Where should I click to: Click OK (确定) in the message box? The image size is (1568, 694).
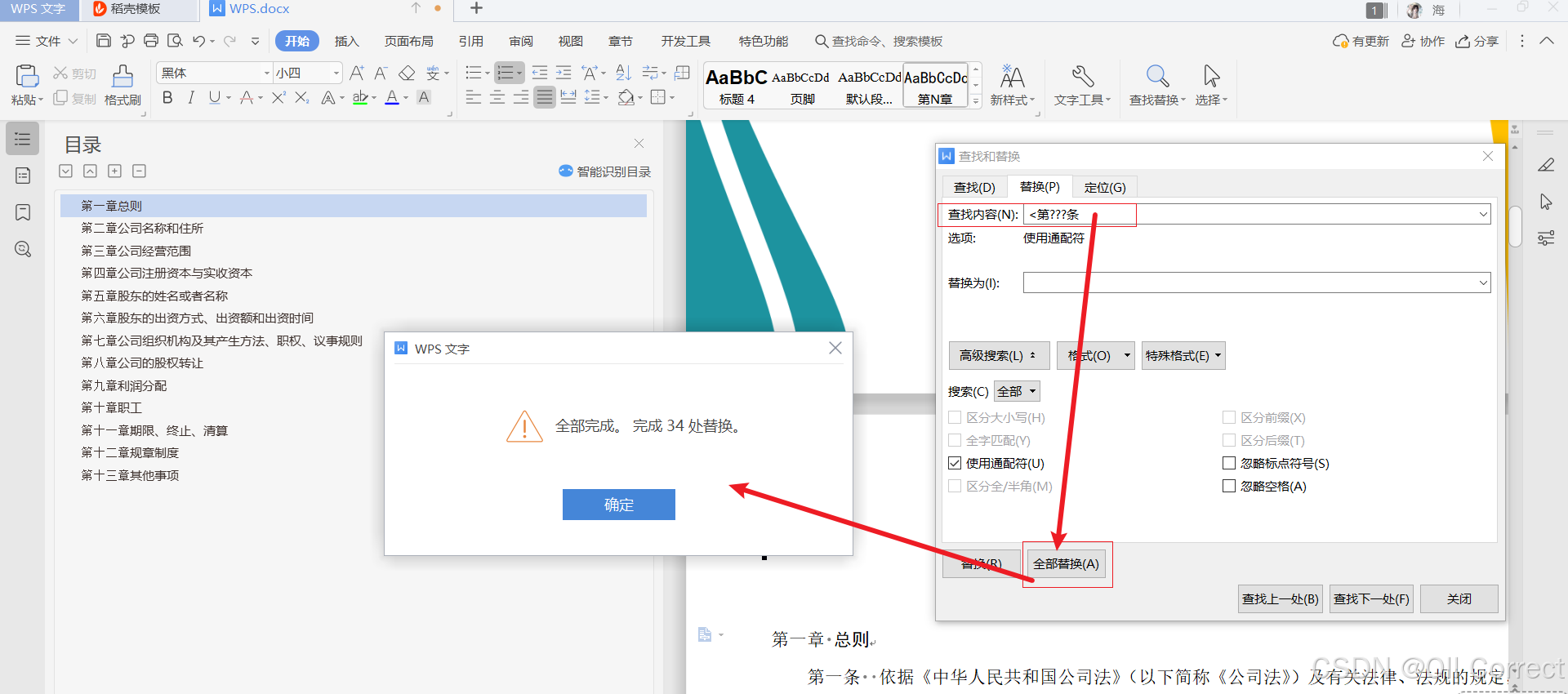618,505
